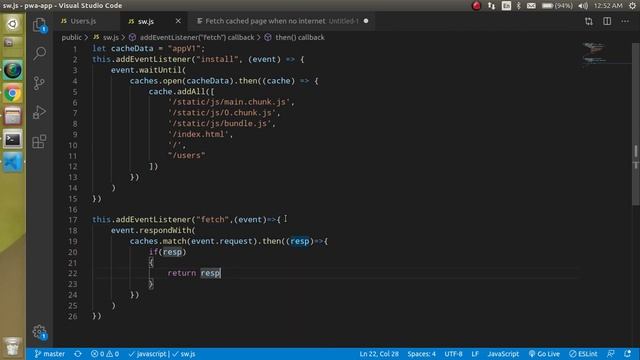Viewport: 640px width, 360px height.
Task: Open the Manage settings gear
Action: 40,332
